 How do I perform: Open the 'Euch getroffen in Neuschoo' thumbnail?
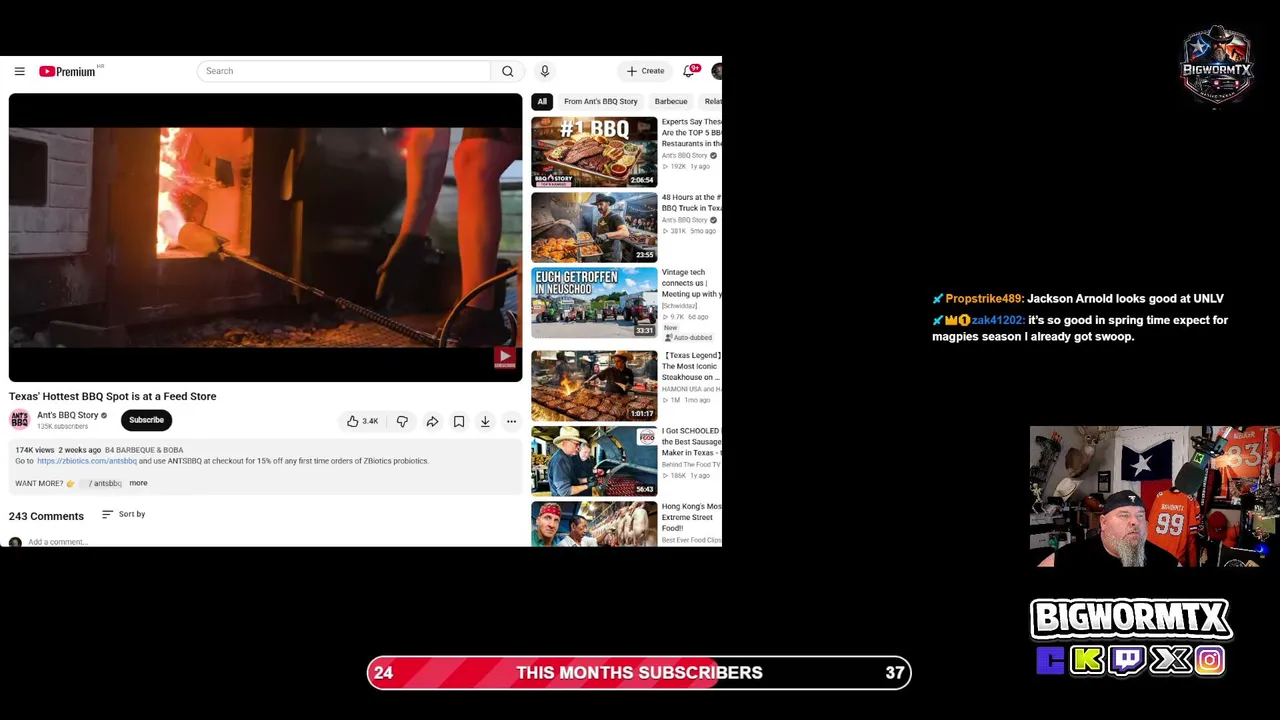point(594,302)
